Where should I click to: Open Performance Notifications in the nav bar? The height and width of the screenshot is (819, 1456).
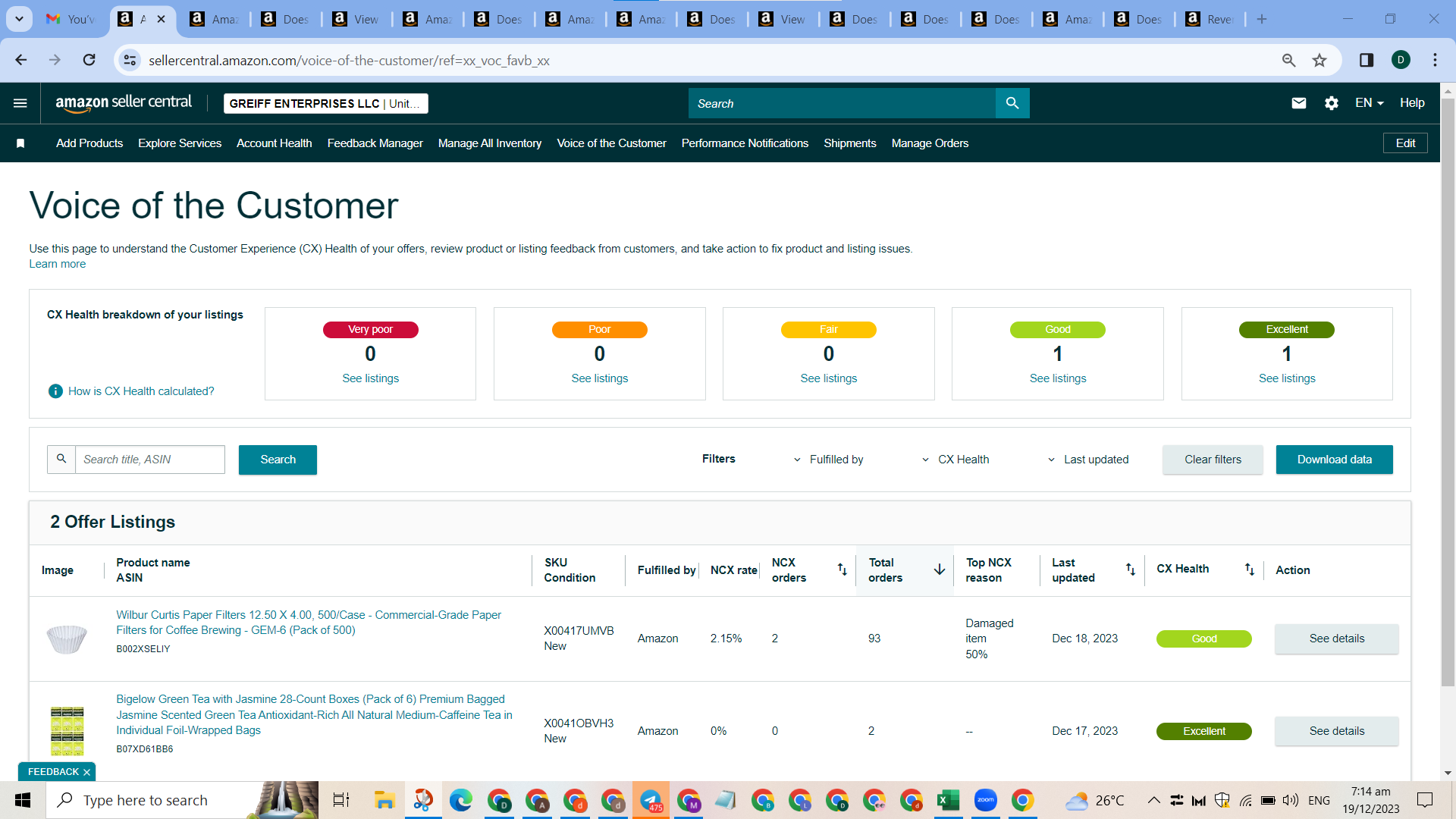tap(745, 143)
